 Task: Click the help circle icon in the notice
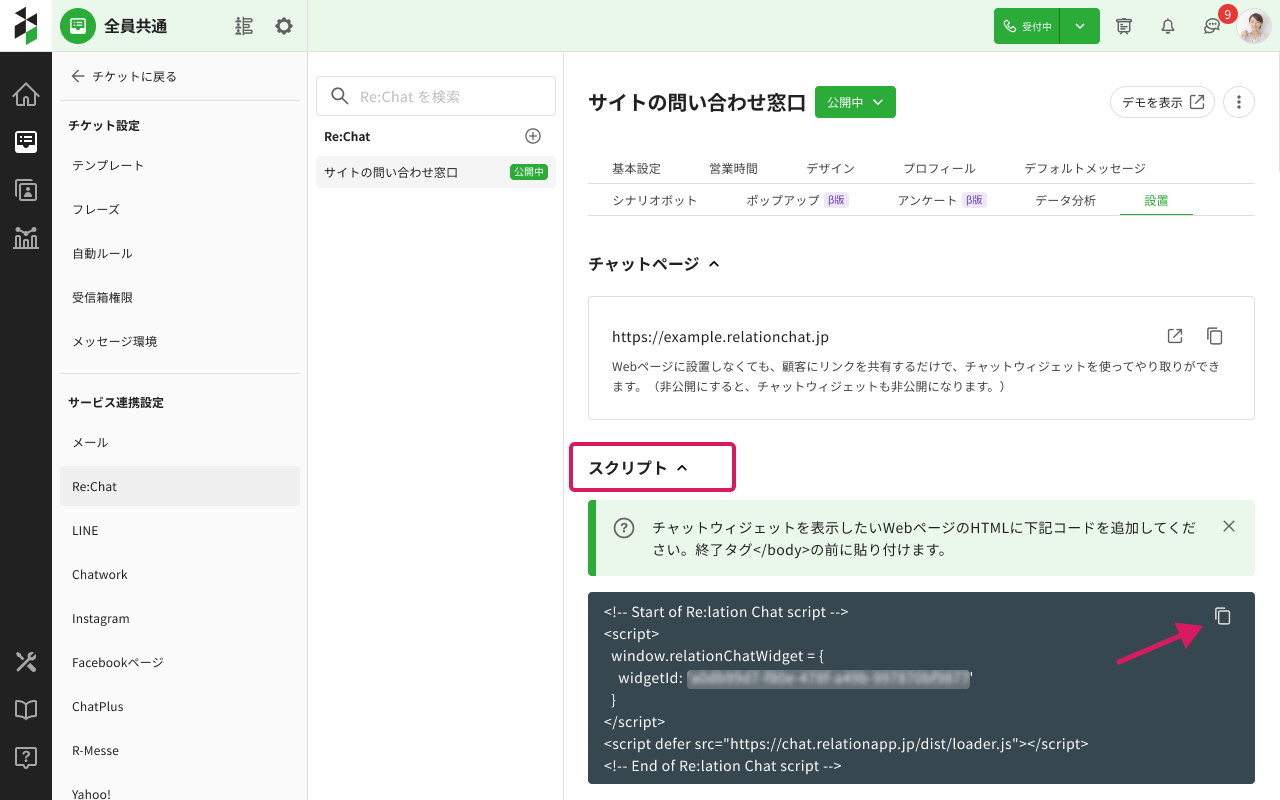pyautogui.click(x=624, y=527)
